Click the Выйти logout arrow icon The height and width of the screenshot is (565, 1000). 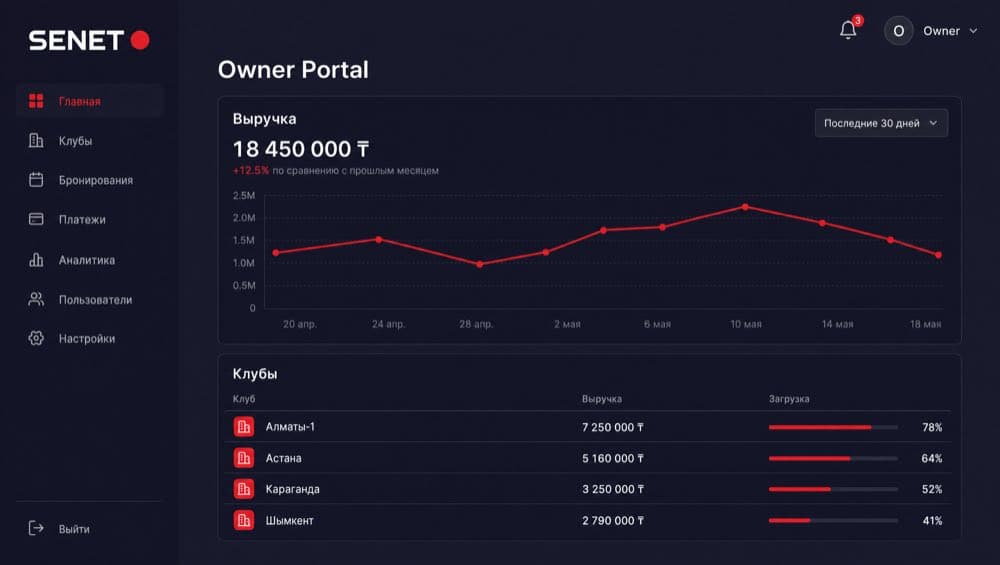tap(36, 528)
